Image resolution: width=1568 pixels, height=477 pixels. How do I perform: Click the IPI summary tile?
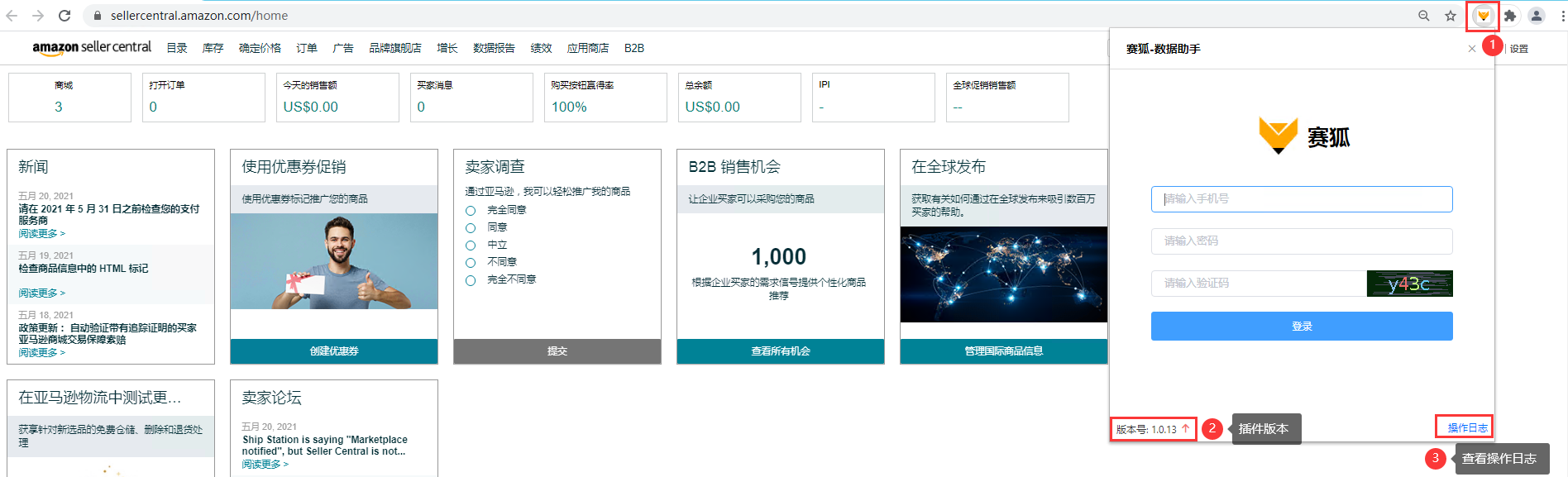coord(873,98)
